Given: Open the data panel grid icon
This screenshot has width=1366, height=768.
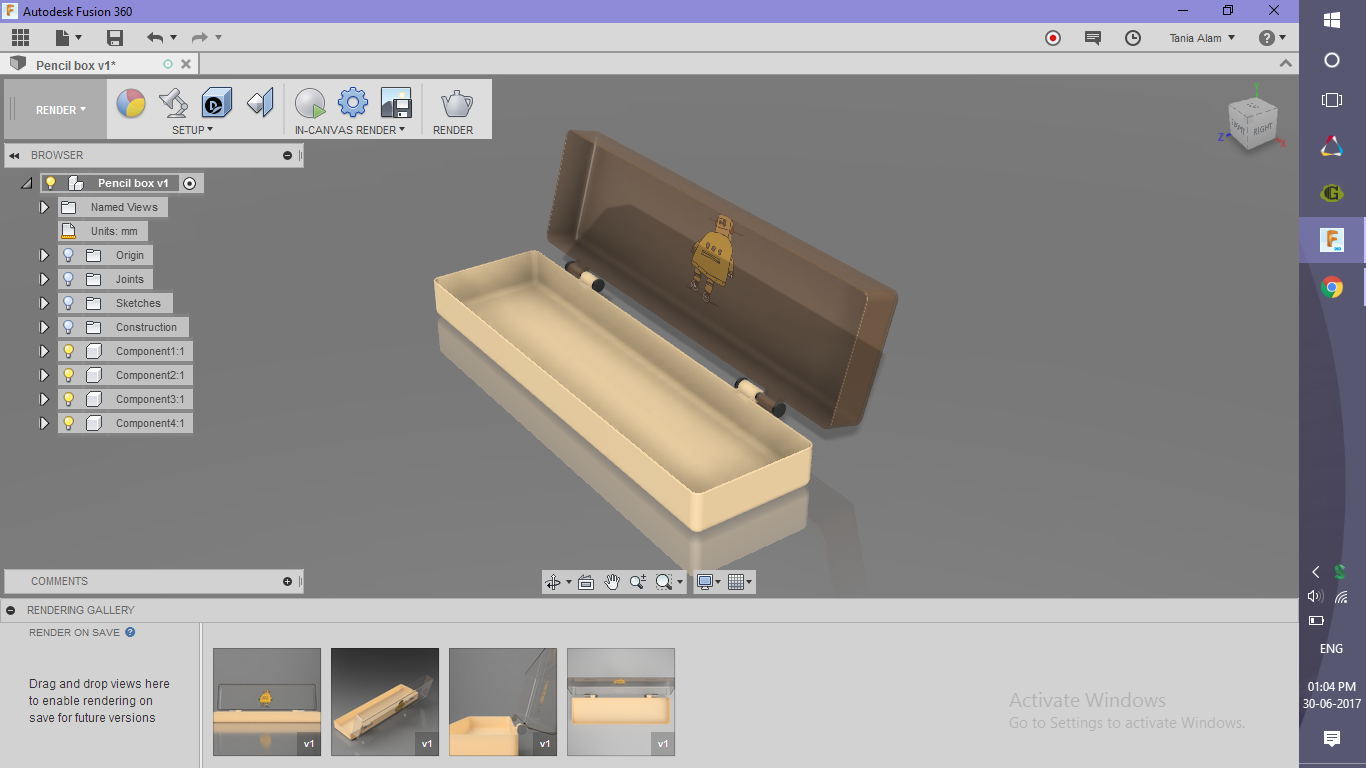Looking at the screenshot, I should point(21,38).
